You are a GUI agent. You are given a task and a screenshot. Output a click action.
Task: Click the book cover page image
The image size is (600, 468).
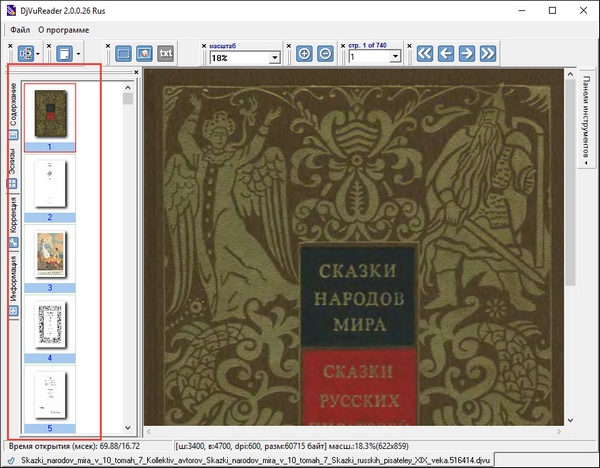pyautogui.click(x=354, y=247)
